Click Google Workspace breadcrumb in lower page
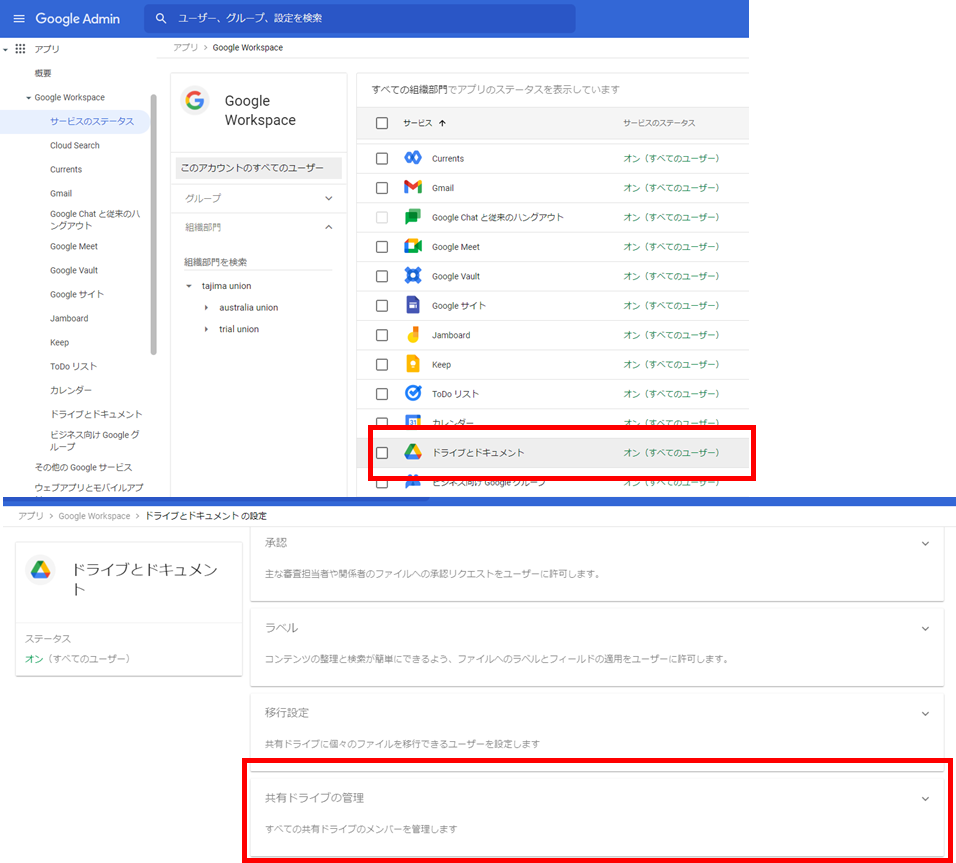 click(x=94, y=516)
